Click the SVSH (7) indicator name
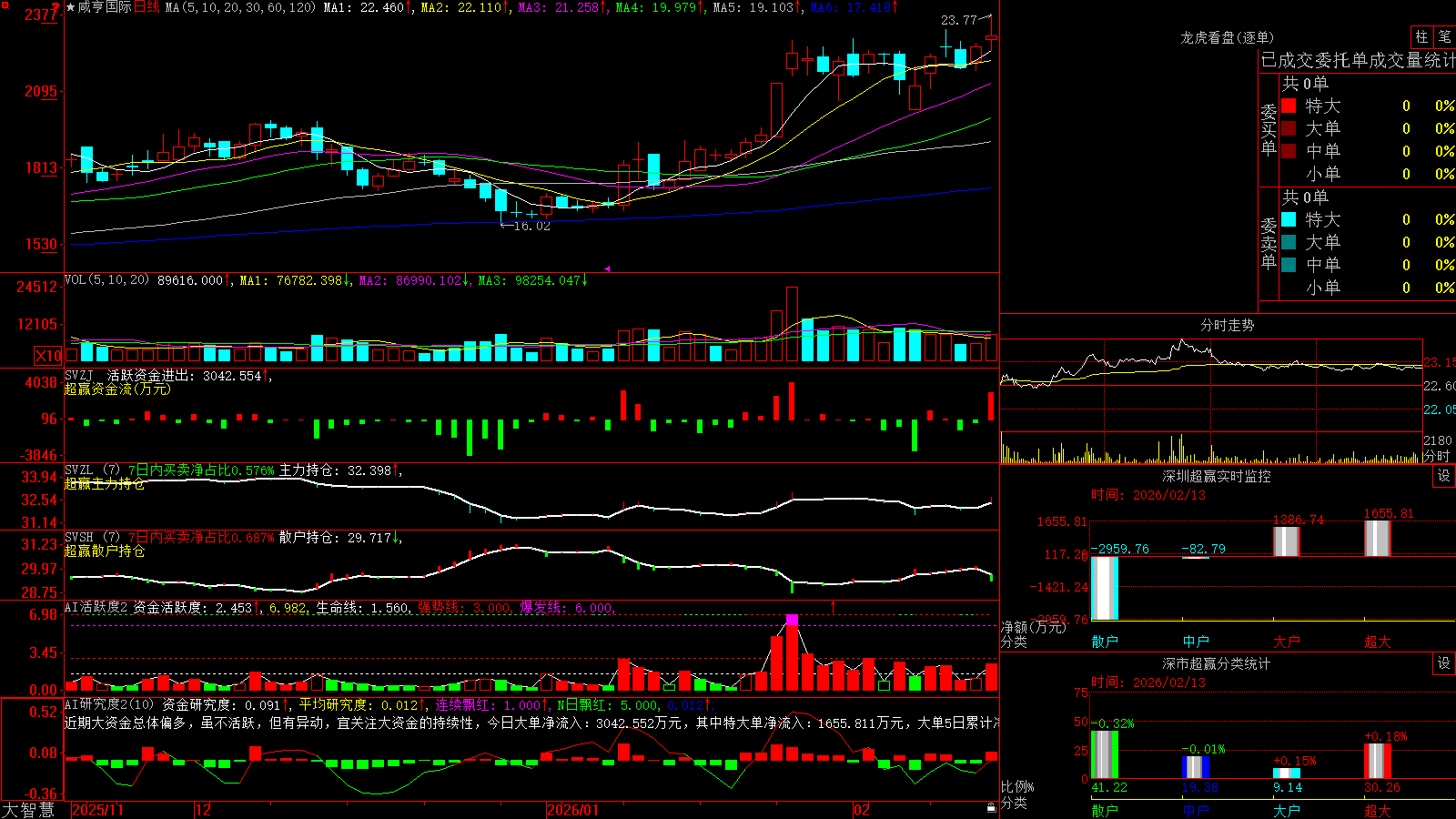 tap(92, 537)
